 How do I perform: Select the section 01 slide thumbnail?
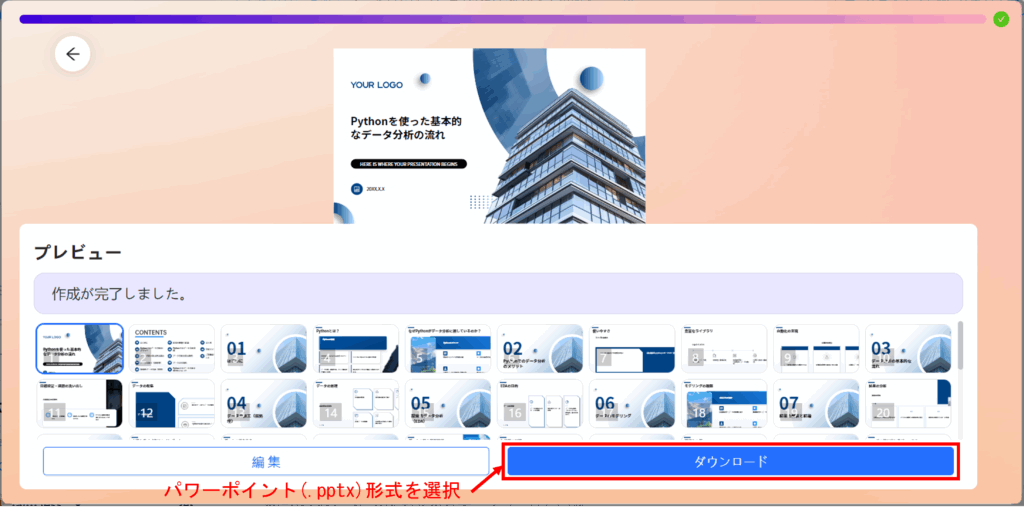pos(264,349)
